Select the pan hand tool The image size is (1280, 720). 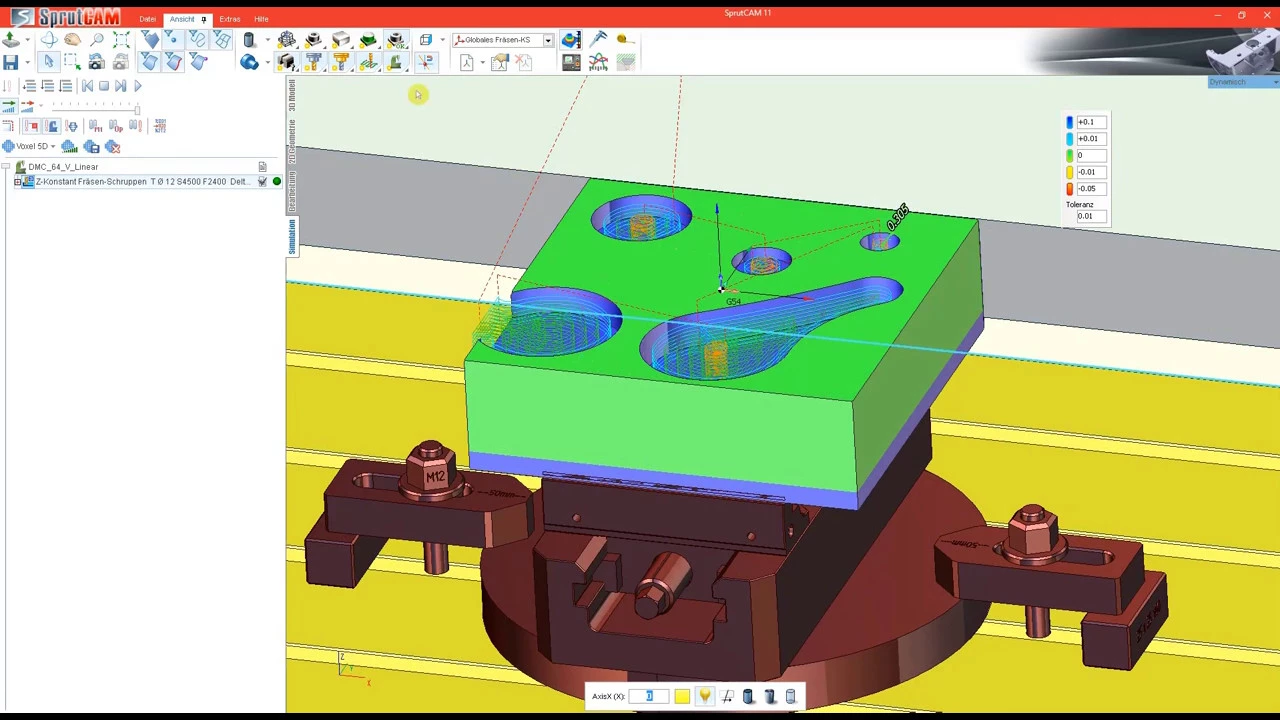point(72,39)
